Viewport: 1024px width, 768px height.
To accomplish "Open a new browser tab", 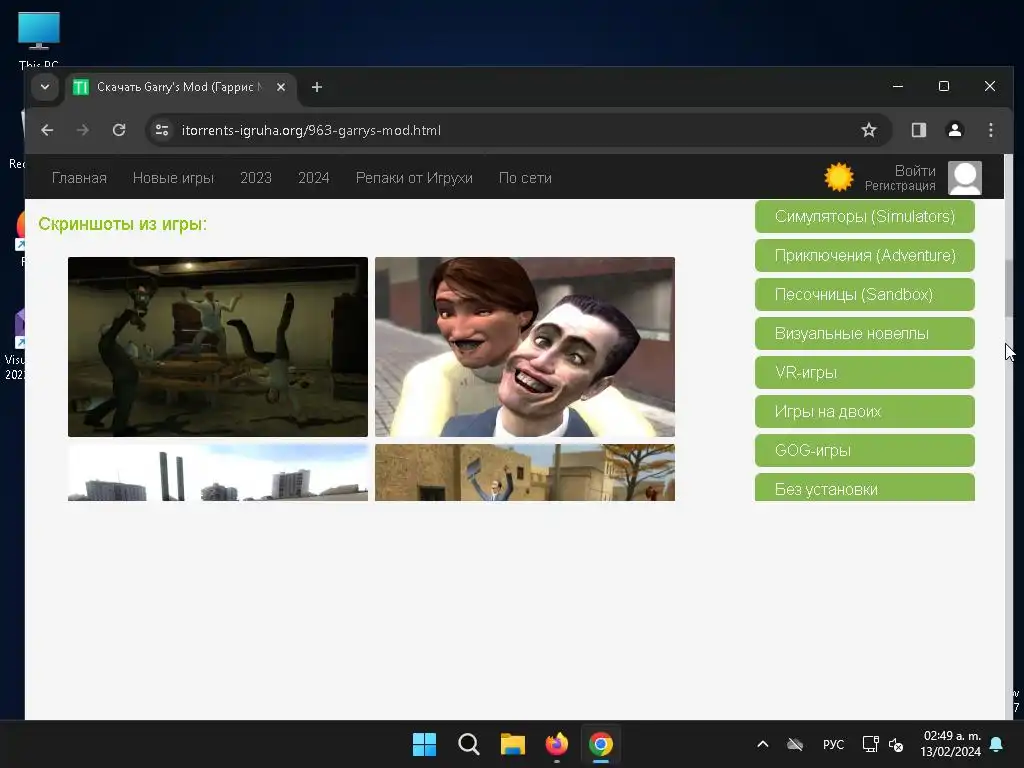I will [x=317, y=87].
